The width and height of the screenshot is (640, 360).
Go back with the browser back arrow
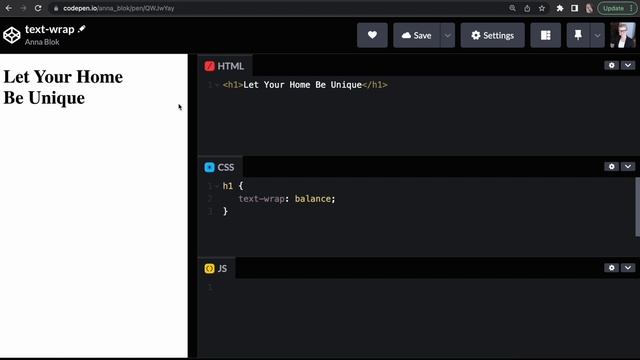tap(9, 8)
